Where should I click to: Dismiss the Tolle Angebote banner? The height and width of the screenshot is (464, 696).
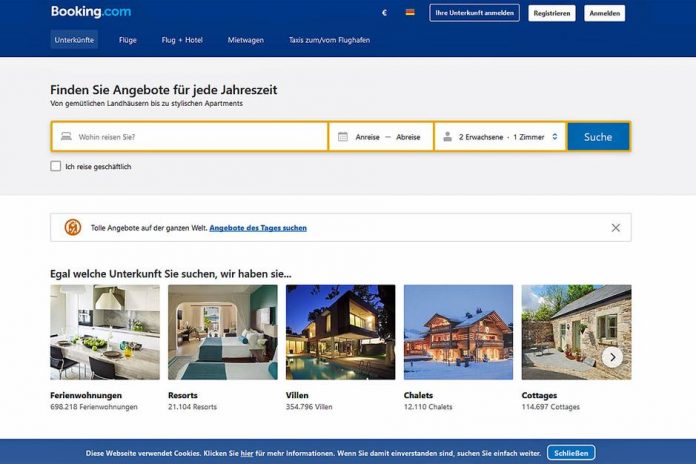pyautogui.click(x=616, y=228)
